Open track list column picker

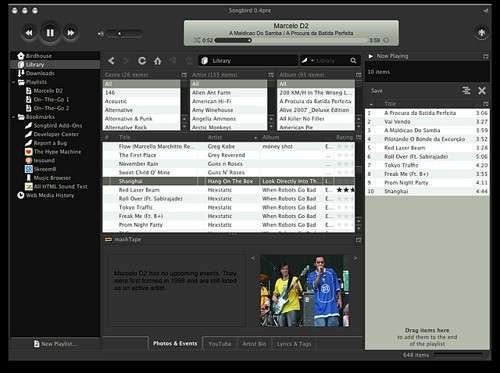pos(358,137)
